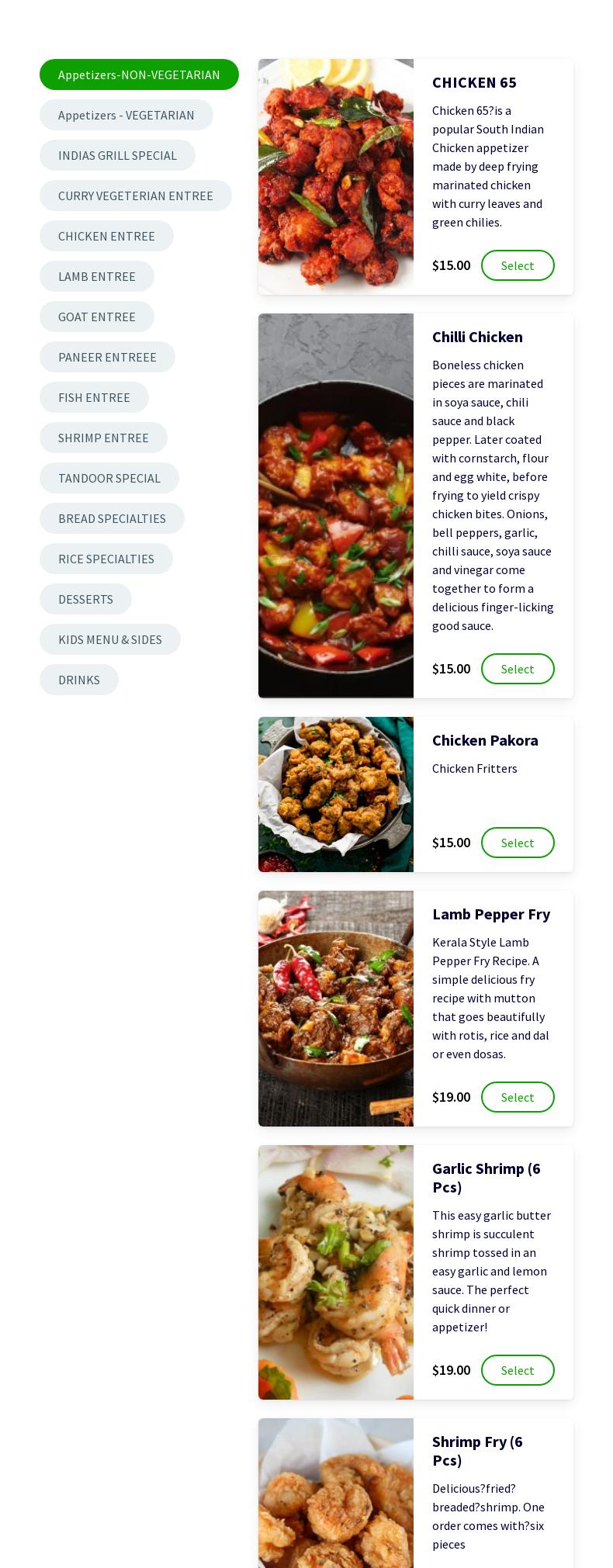View the BREAD SPECIALTIES category
This screenshot has height=1568, width=613.
(x=112, y=518)
